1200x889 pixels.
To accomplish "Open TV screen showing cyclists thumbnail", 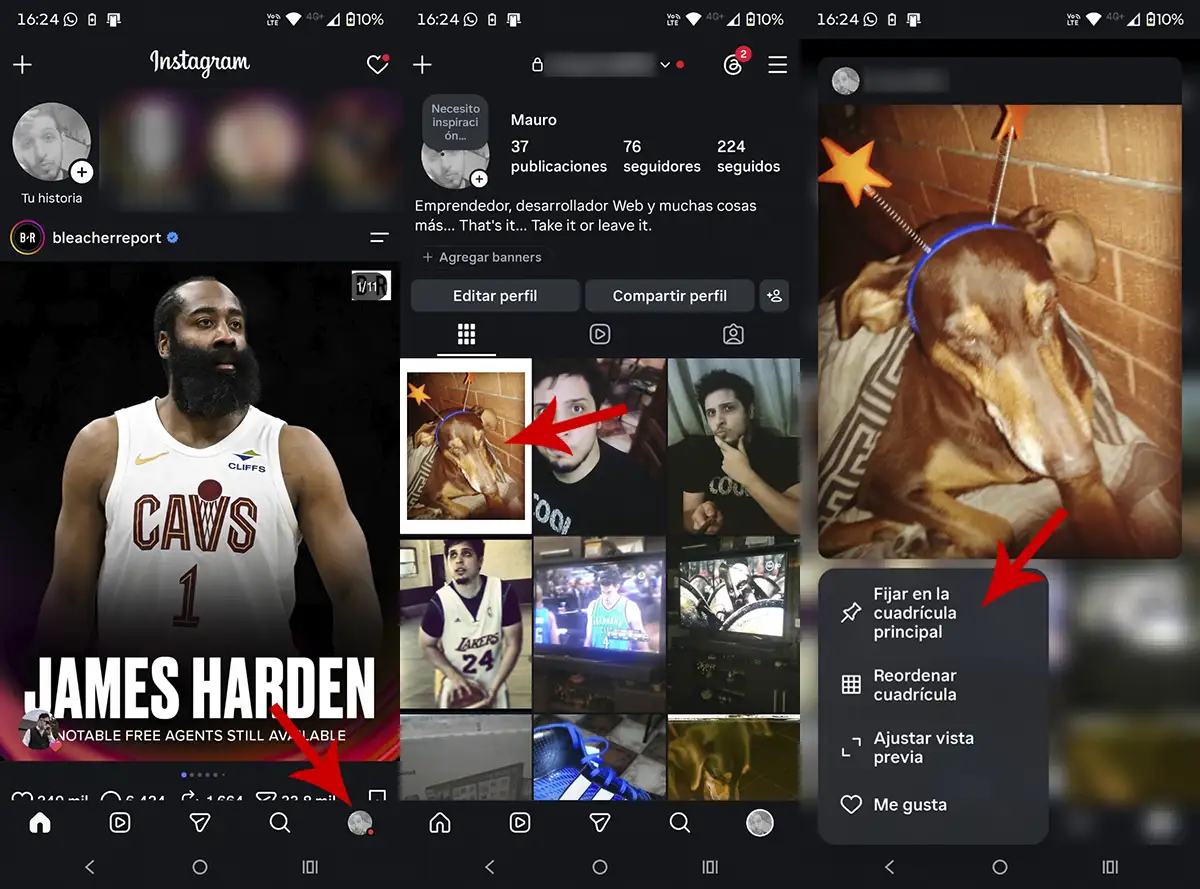I will point(733,624).
